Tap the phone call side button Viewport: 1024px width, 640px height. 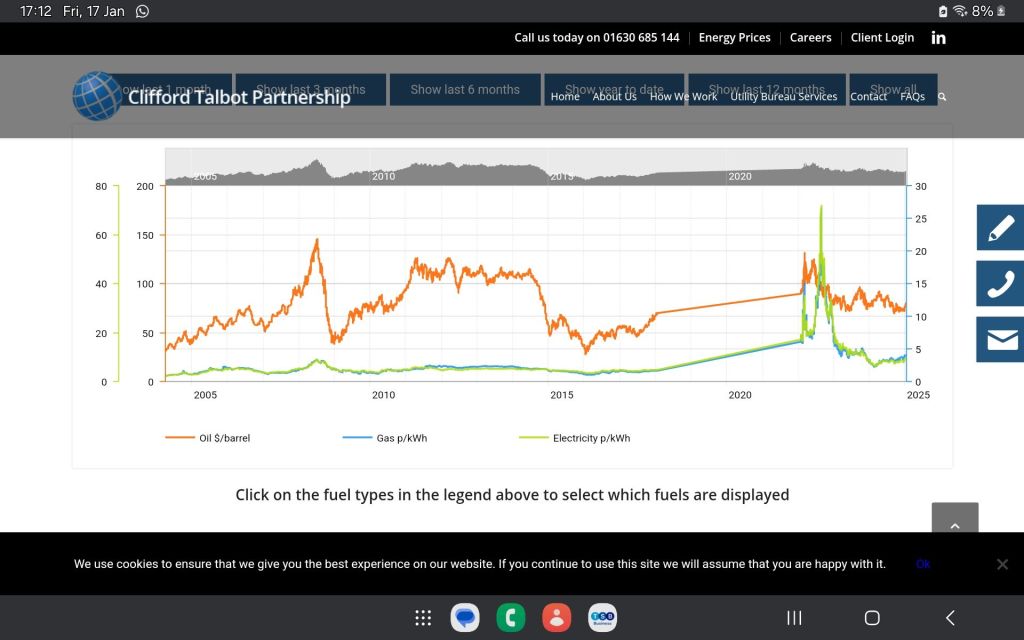click(x=1000, y=283)
